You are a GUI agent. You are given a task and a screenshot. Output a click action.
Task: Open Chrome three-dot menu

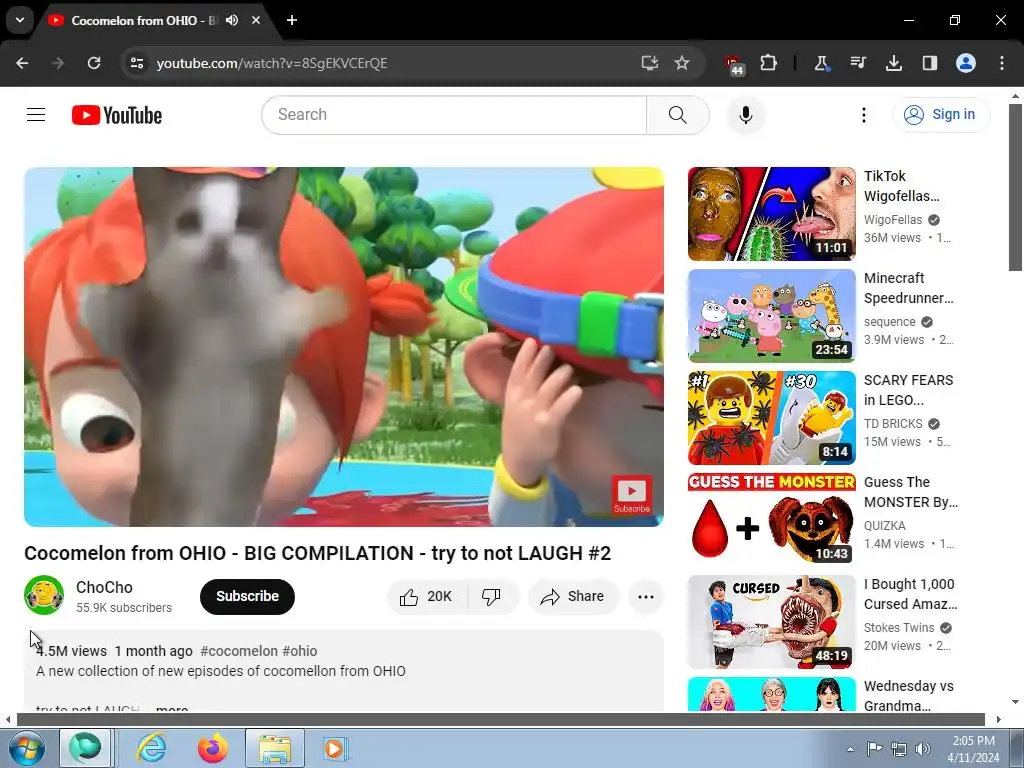click(1001, 63)
